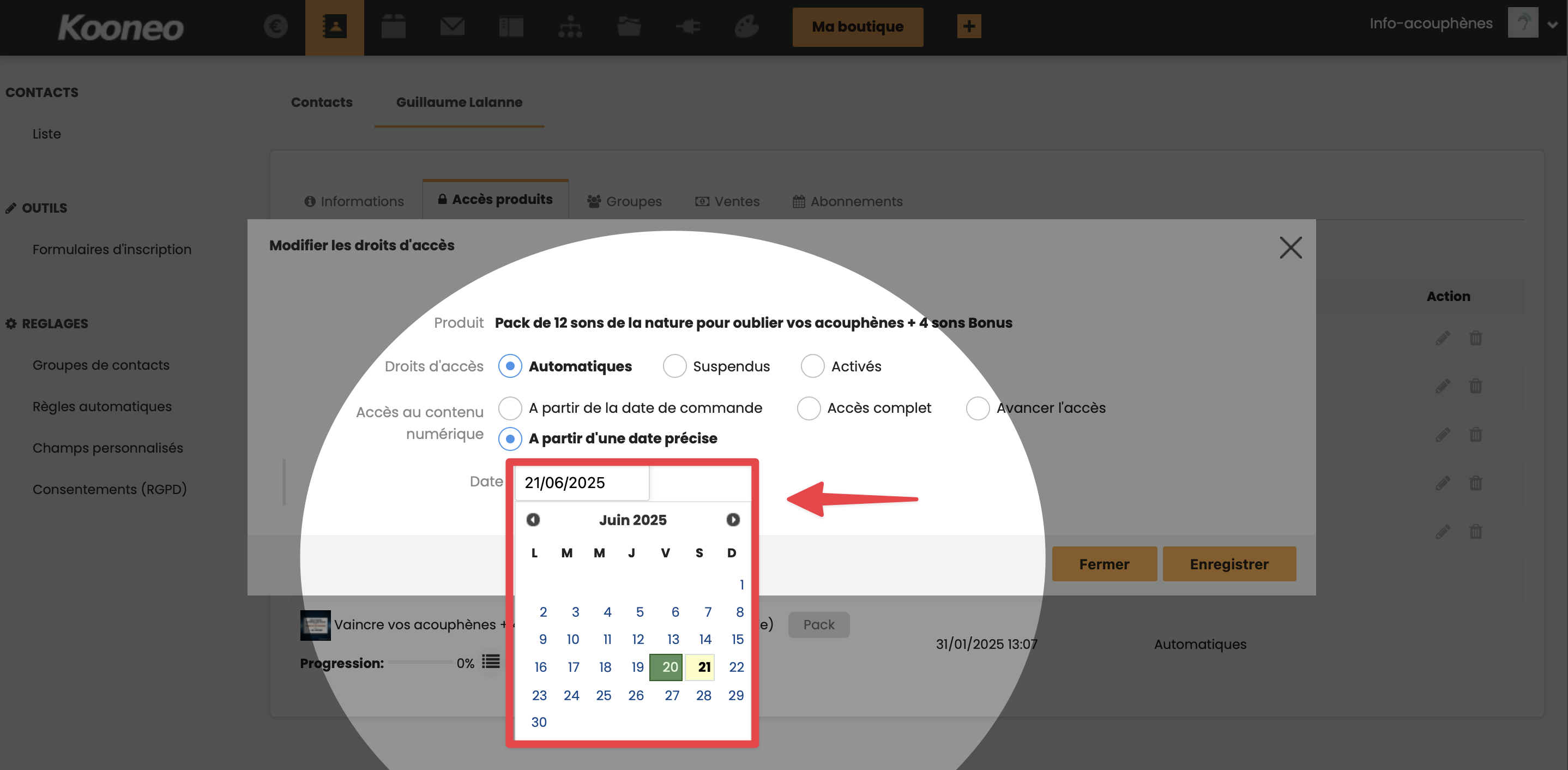Switch to the Contacts tab
The height and width of the screenshot is (770, 1568).
click(x=322, y=103)
